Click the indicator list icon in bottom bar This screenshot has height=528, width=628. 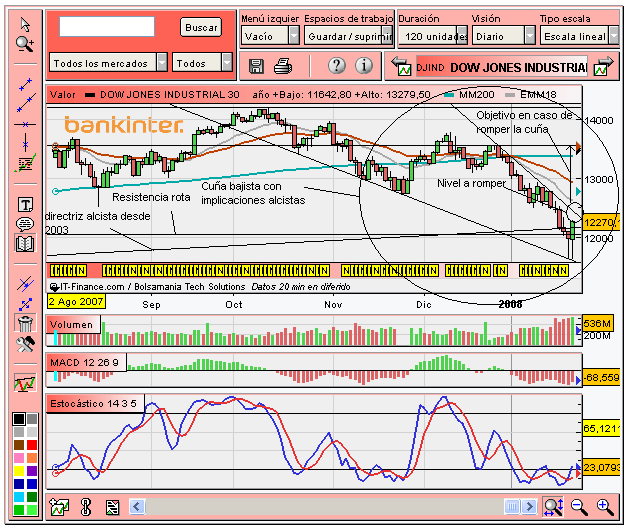pyautogui.click(x=113, y=508)
